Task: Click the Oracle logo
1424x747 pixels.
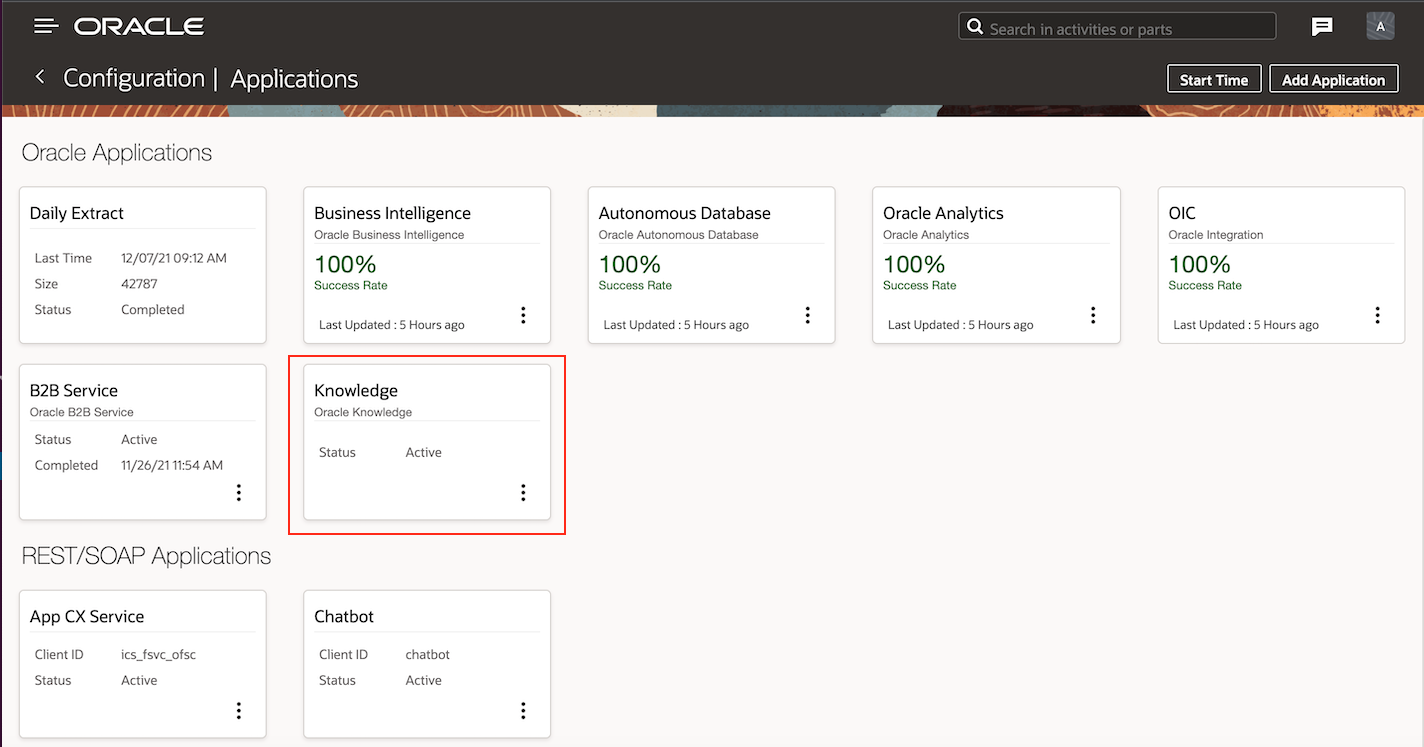Action: [x=139, y=26]
